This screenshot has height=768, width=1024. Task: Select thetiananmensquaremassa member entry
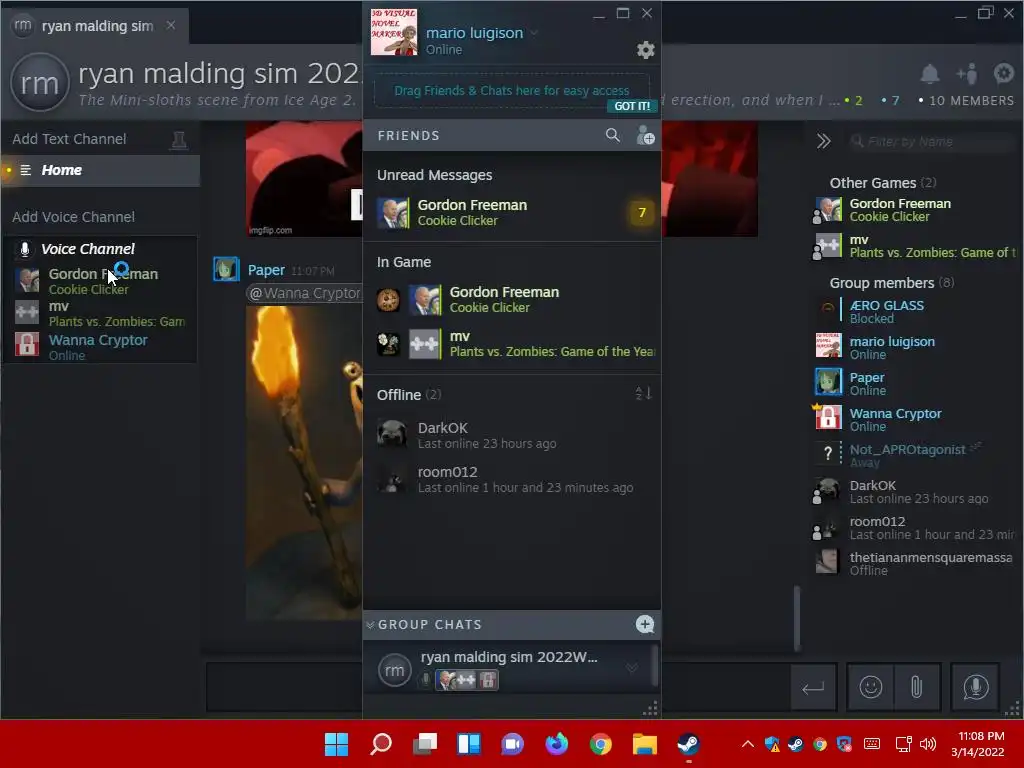(914, 563)
